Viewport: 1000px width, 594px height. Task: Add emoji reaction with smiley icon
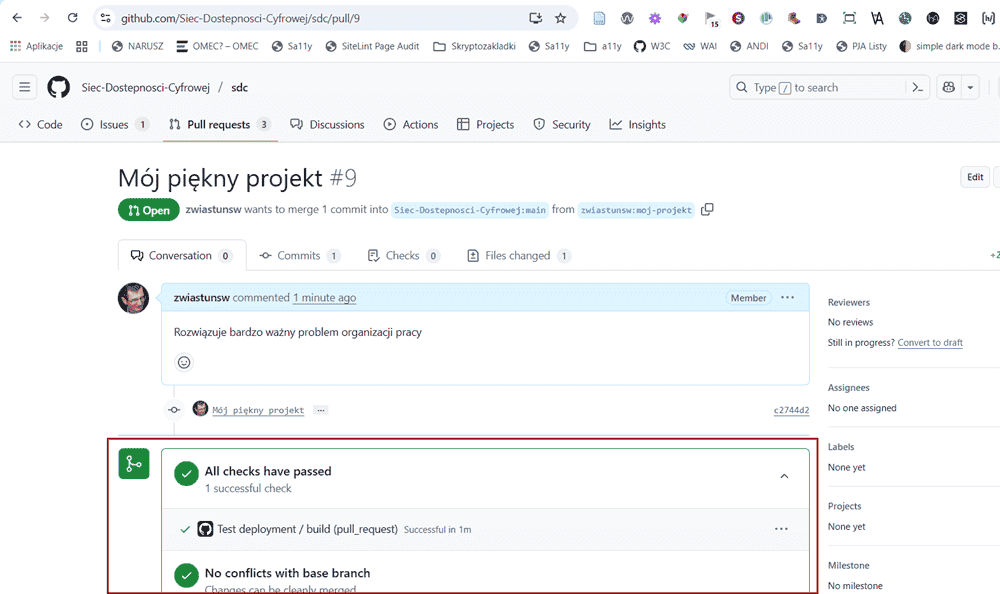tap(184, 362)
